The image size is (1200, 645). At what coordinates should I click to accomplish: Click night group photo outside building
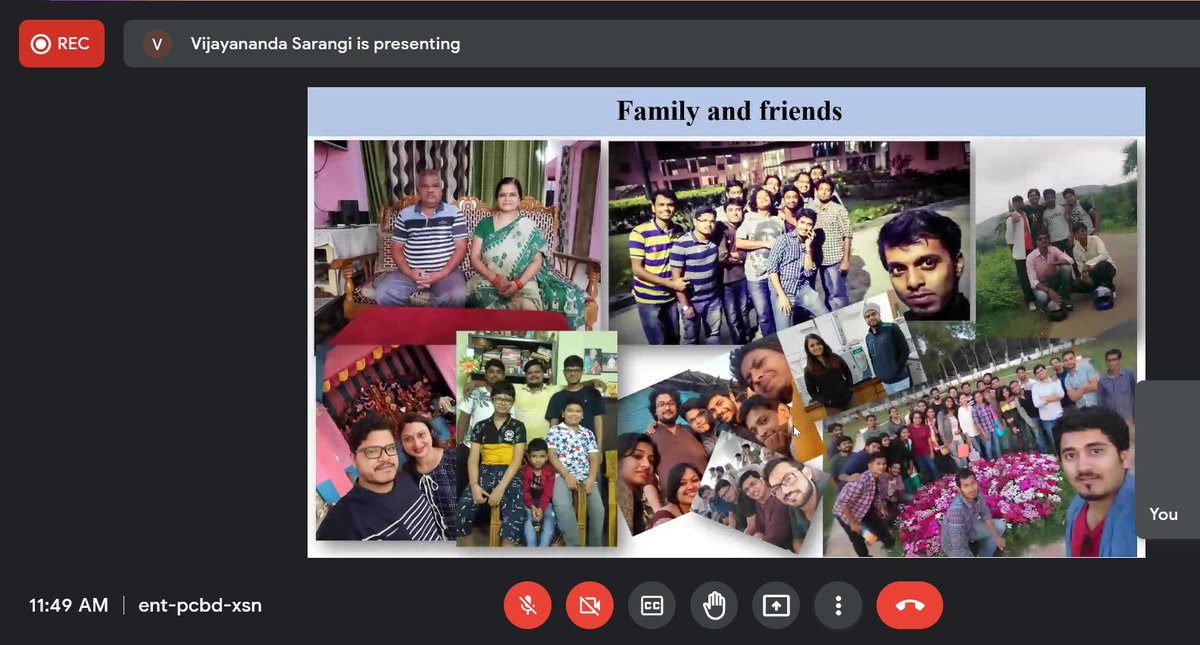click(789, 231)
